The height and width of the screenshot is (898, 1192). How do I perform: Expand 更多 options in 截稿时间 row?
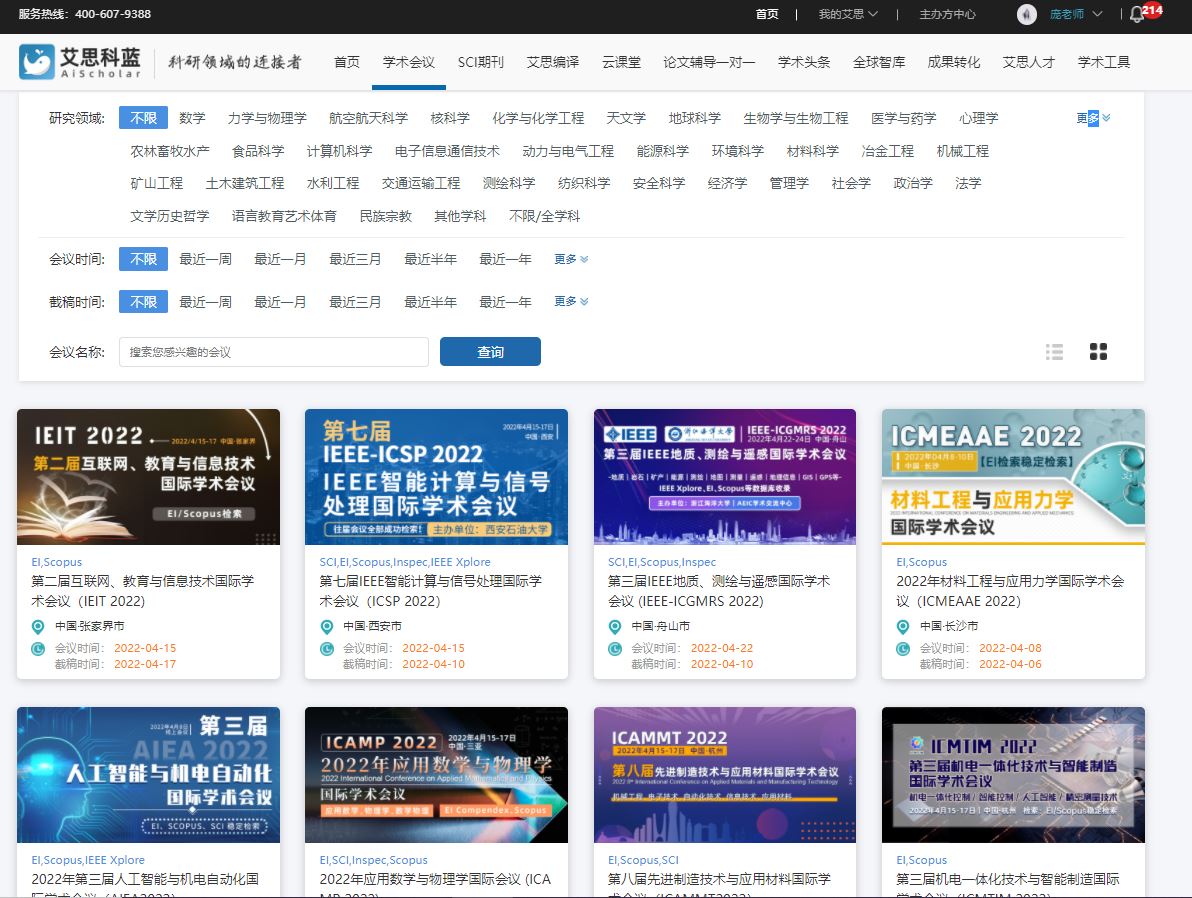pos(571,302)
